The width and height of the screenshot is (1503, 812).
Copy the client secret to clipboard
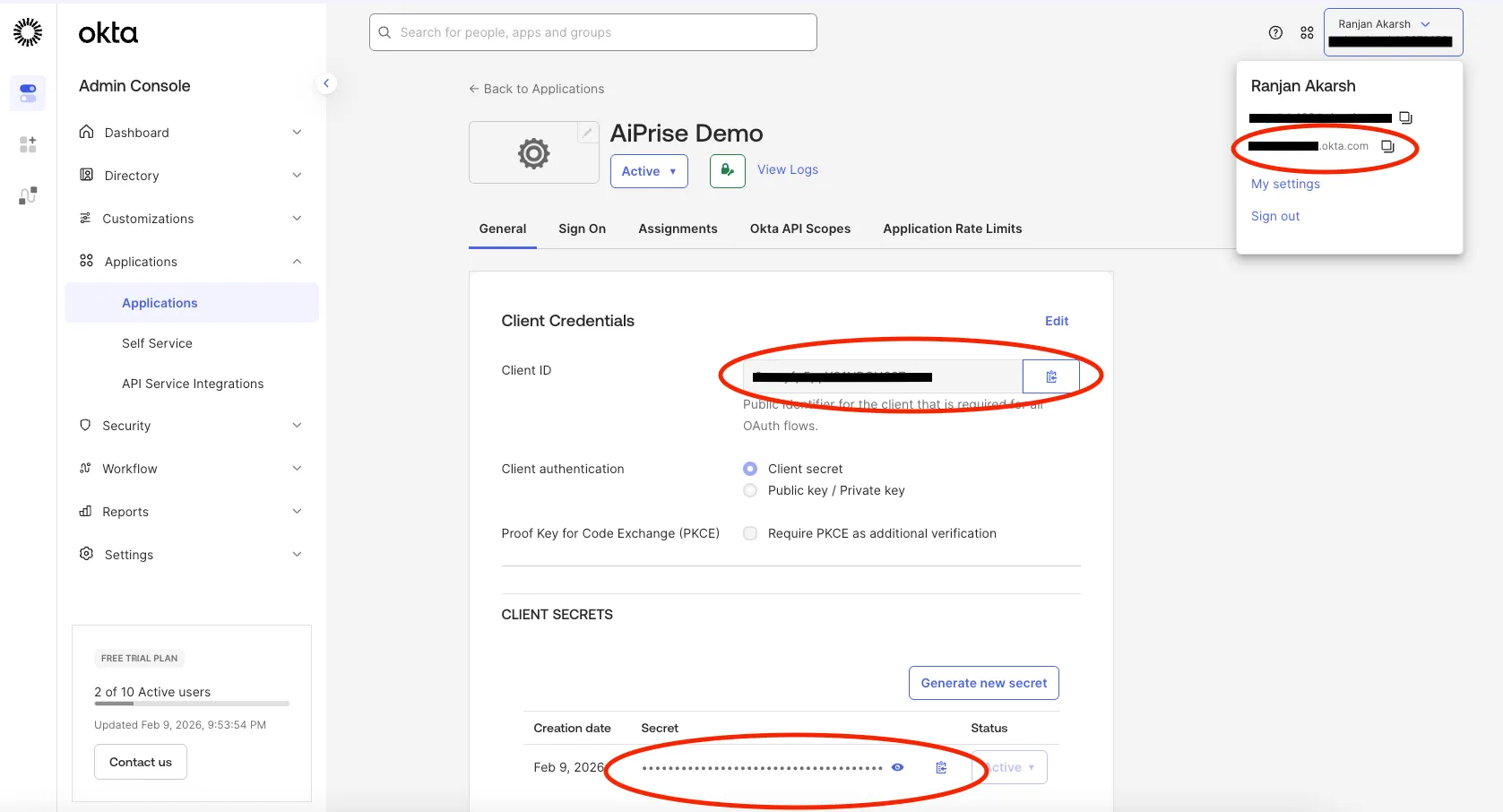pyautogui.click(x=941, y=767)
